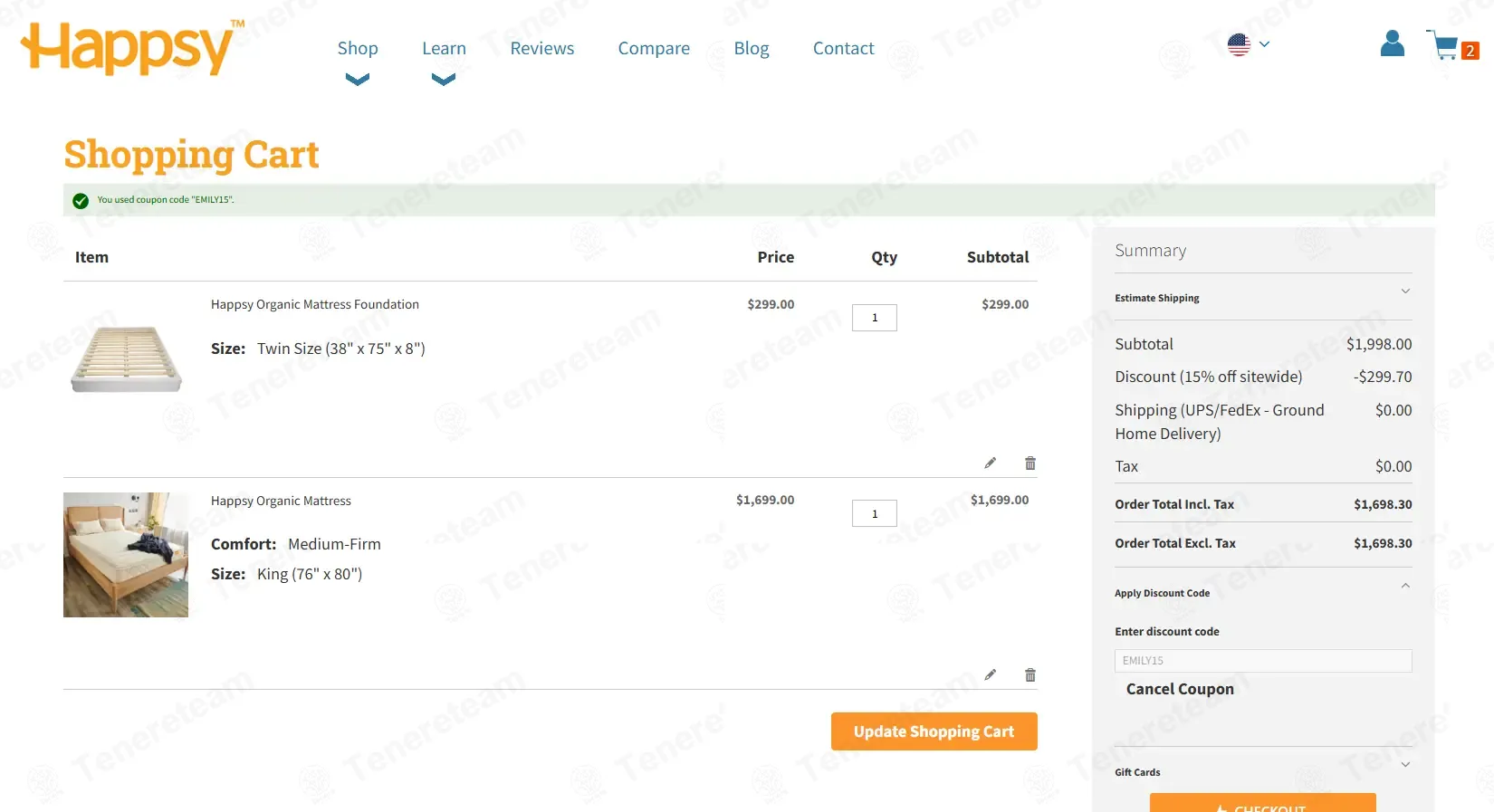Expand the Shop menu chevron
The image size is (1494, 812).
(x=358, y=80)
